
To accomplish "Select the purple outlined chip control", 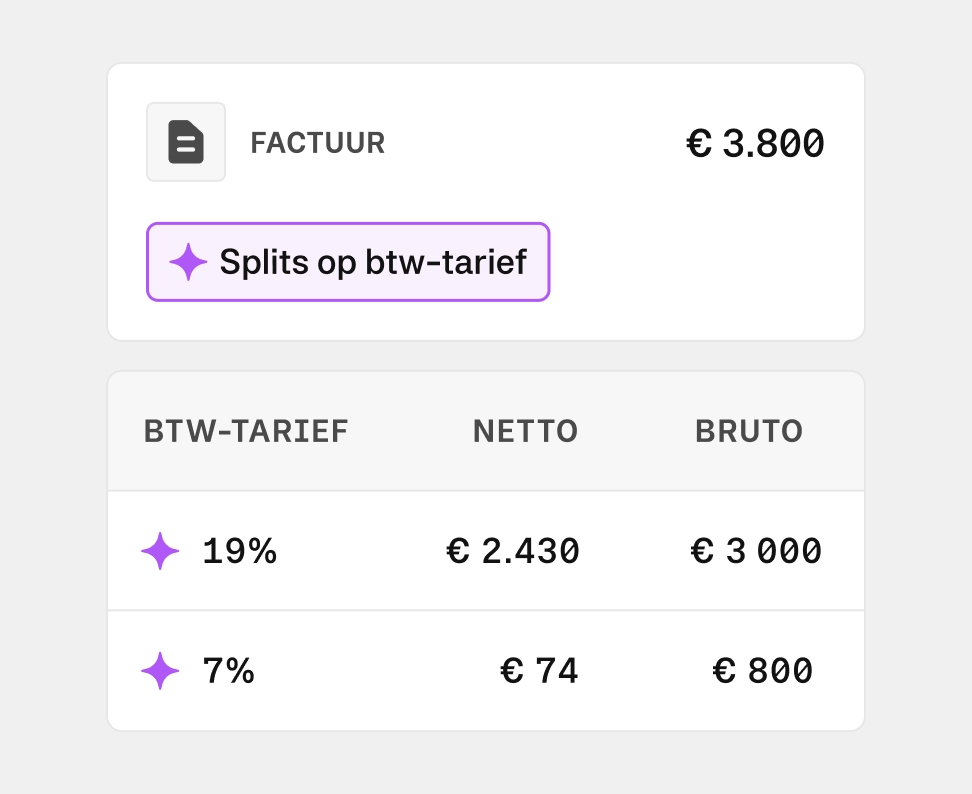I will tap(348, 262).
